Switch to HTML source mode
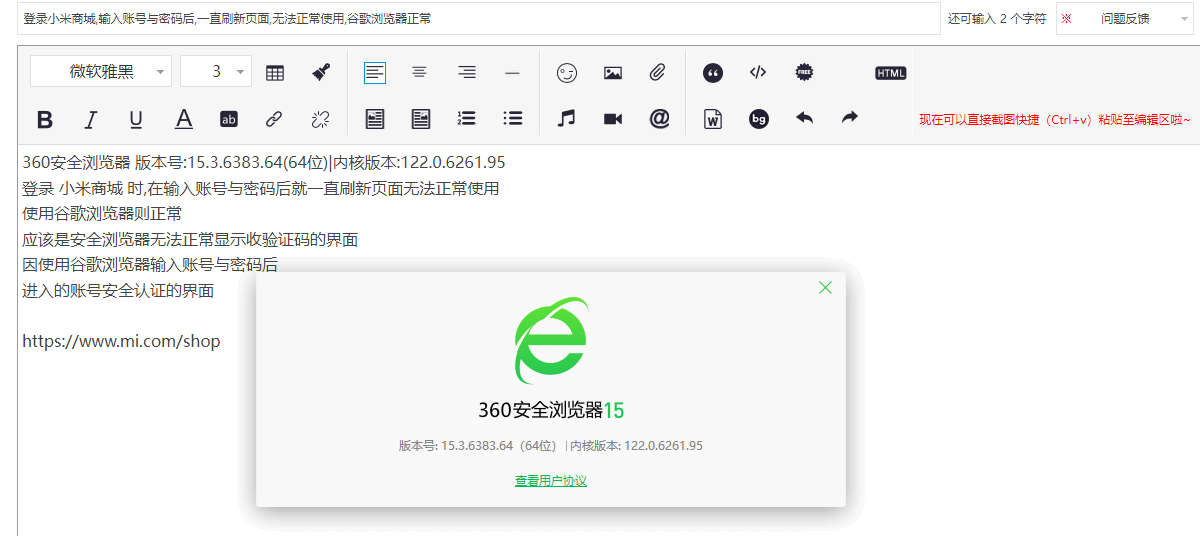The width and height of the screenshot is (1200, 536). pyautogui.click(x=890, y=73)
